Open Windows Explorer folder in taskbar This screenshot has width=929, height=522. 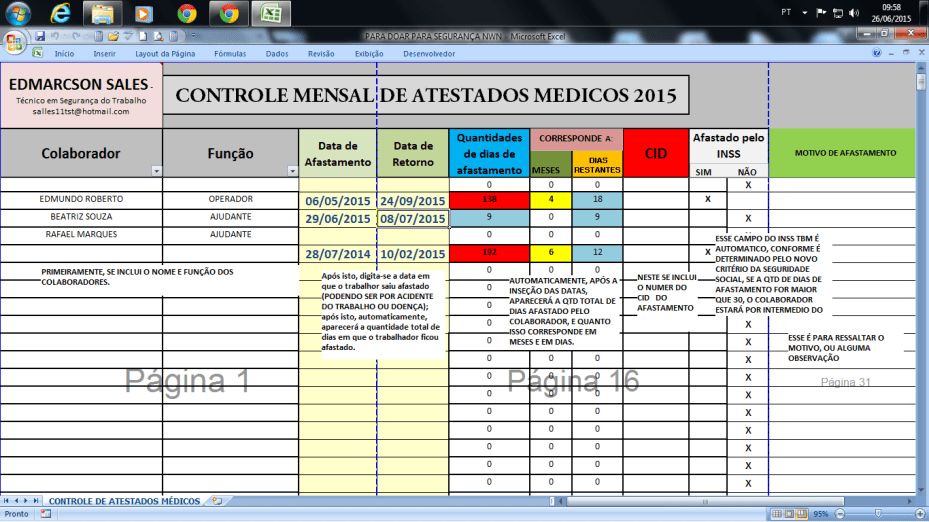102,13
